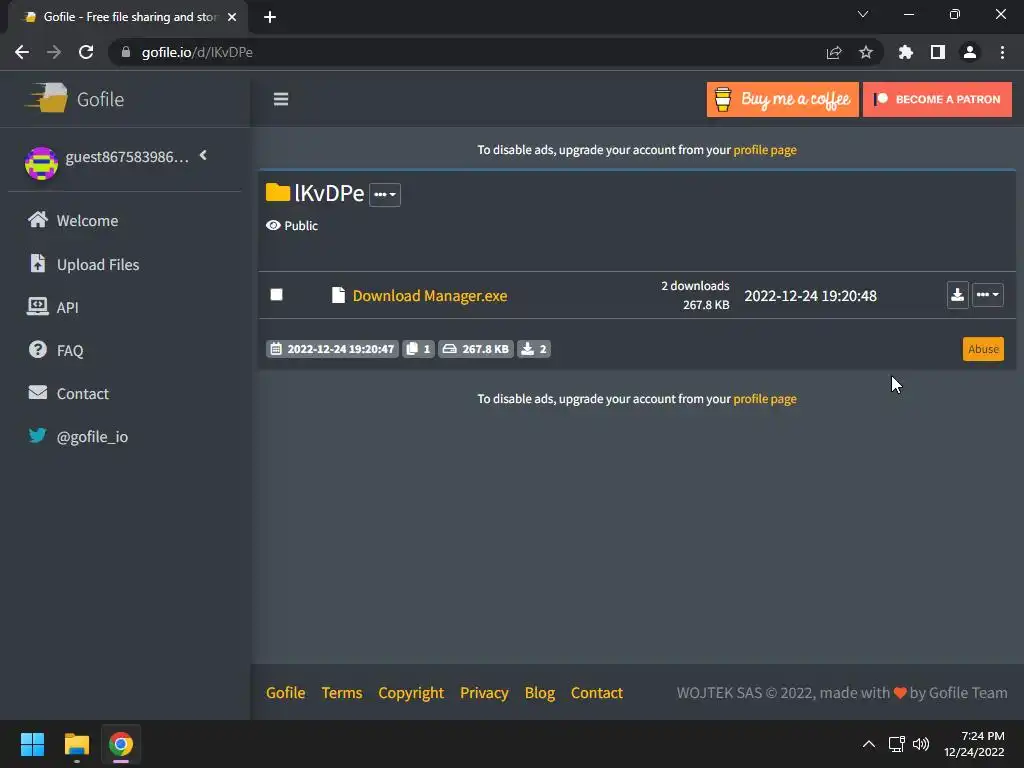Click the Buy me a coffee button

point(782,99)
